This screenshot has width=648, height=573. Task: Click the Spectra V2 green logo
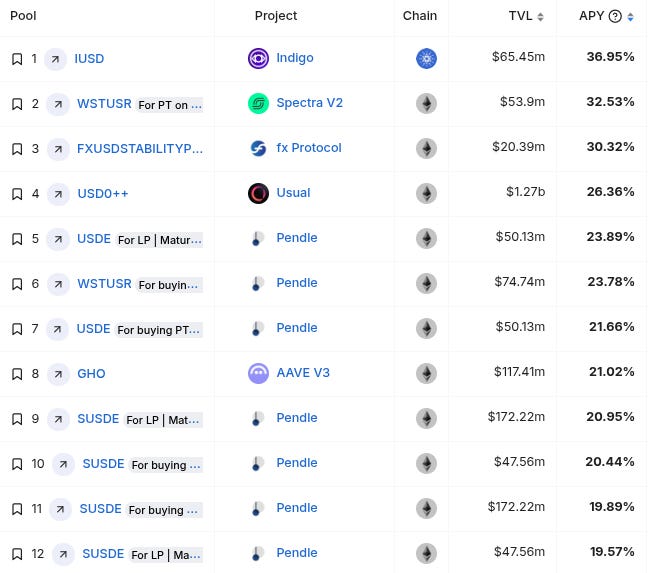258,103
